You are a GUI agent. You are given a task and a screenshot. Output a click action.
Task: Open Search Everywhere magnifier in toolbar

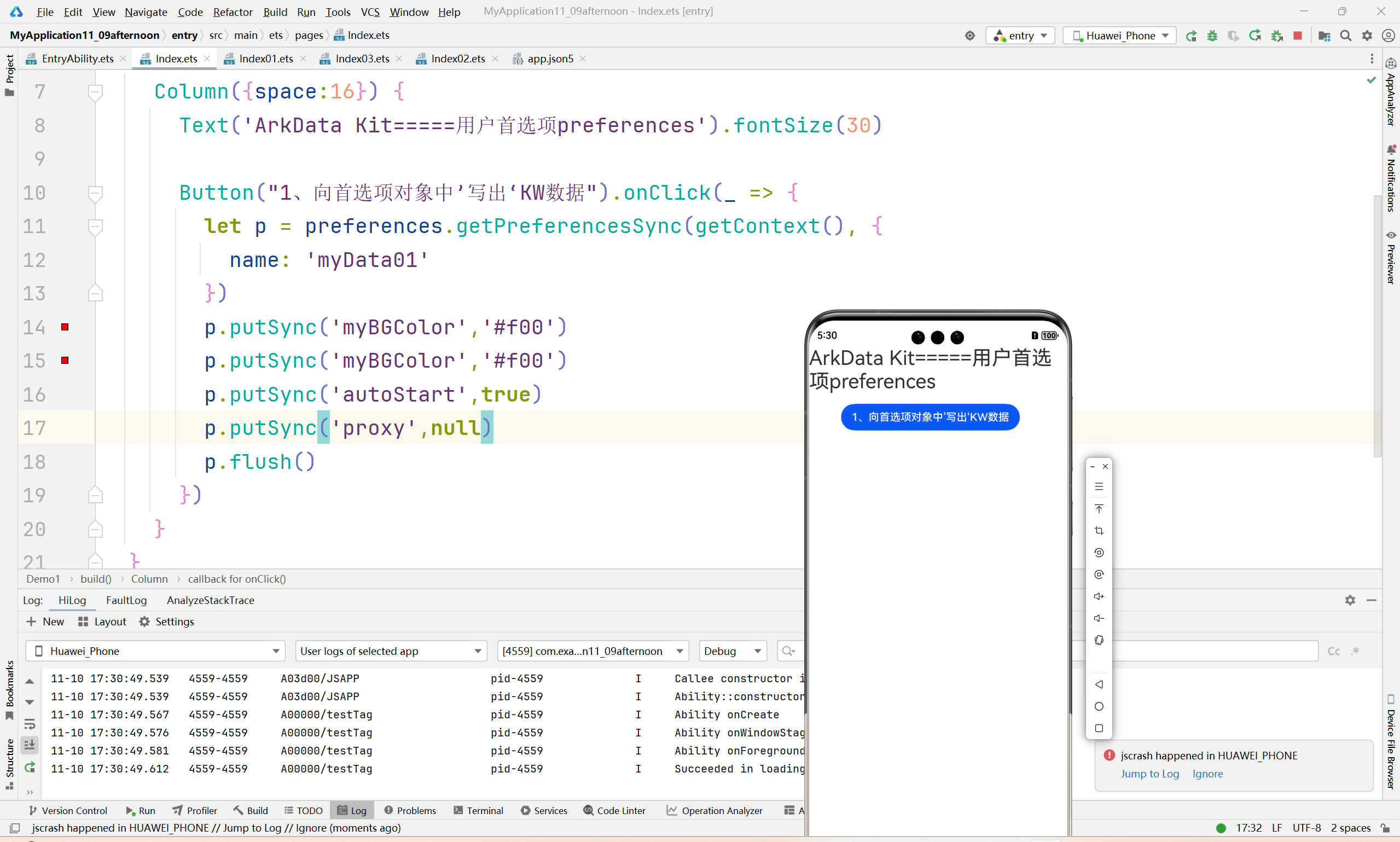coord(1345,36)
